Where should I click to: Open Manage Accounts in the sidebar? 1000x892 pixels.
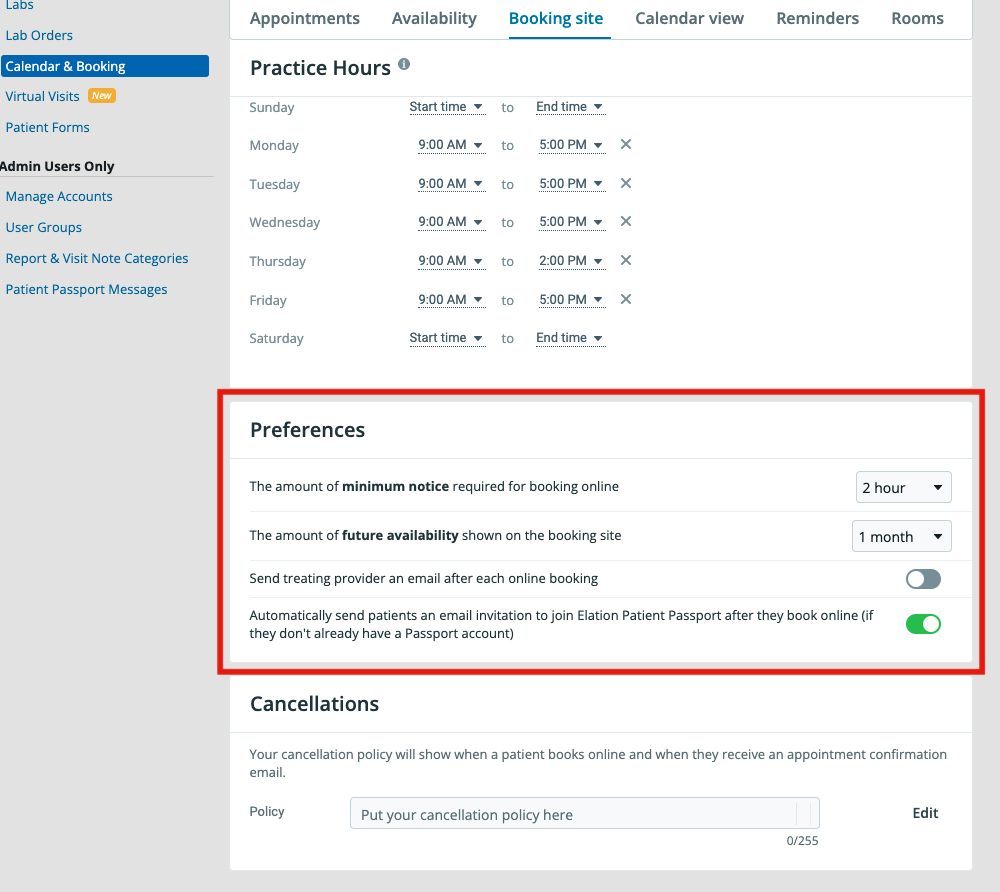(58, 196)
